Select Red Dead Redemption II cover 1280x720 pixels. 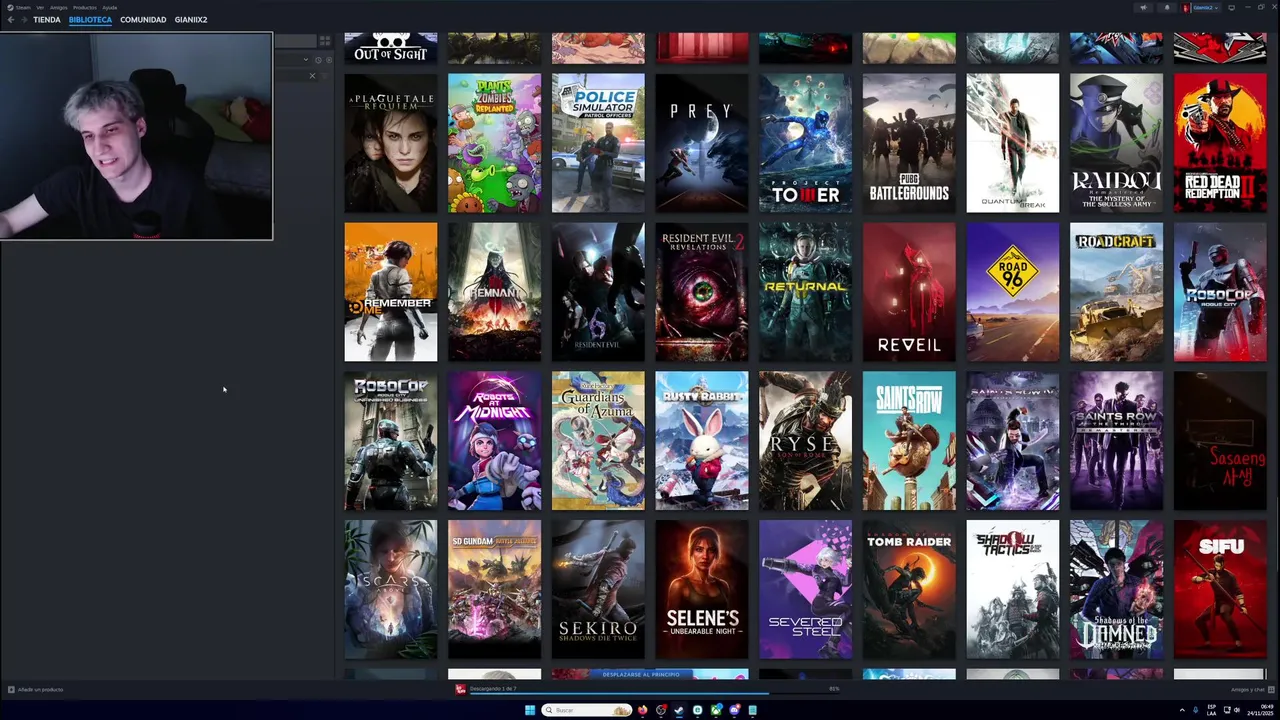tap(1220, 143)
